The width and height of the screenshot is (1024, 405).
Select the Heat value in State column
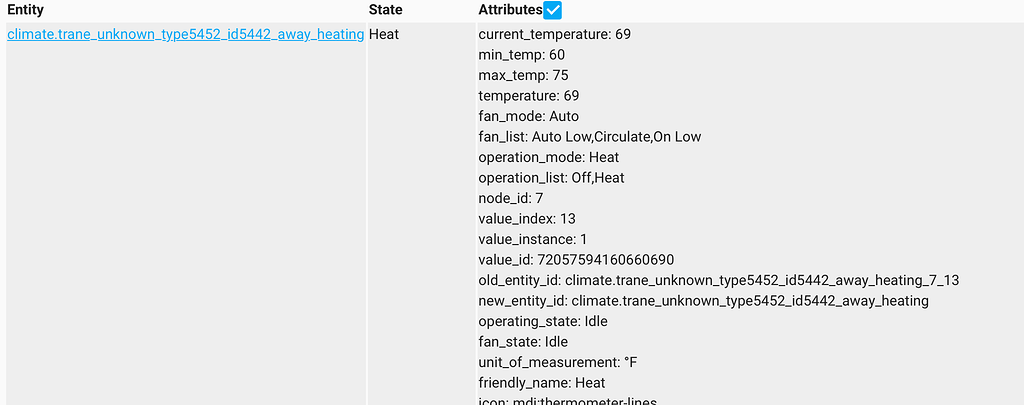pos(386,34)
